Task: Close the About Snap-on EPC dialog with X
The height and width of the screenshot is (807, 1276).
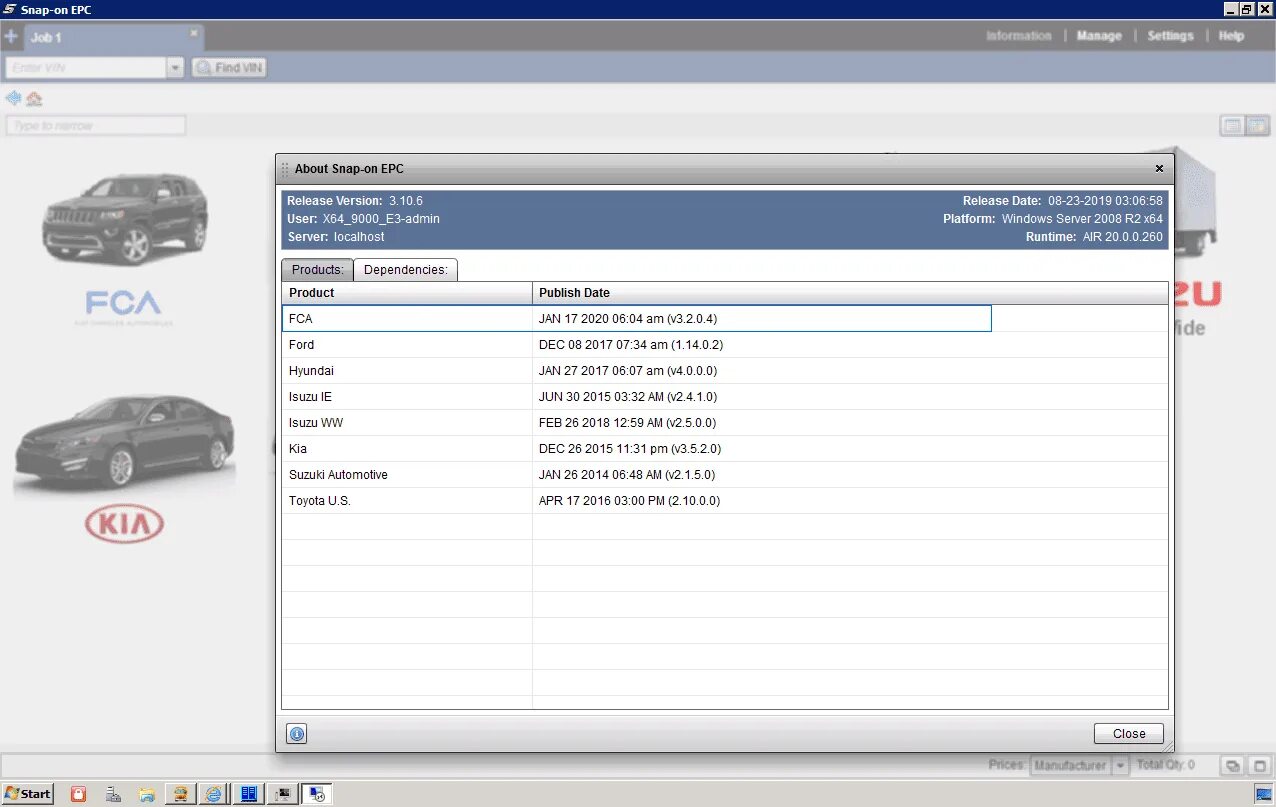Action: [1159, 169]
